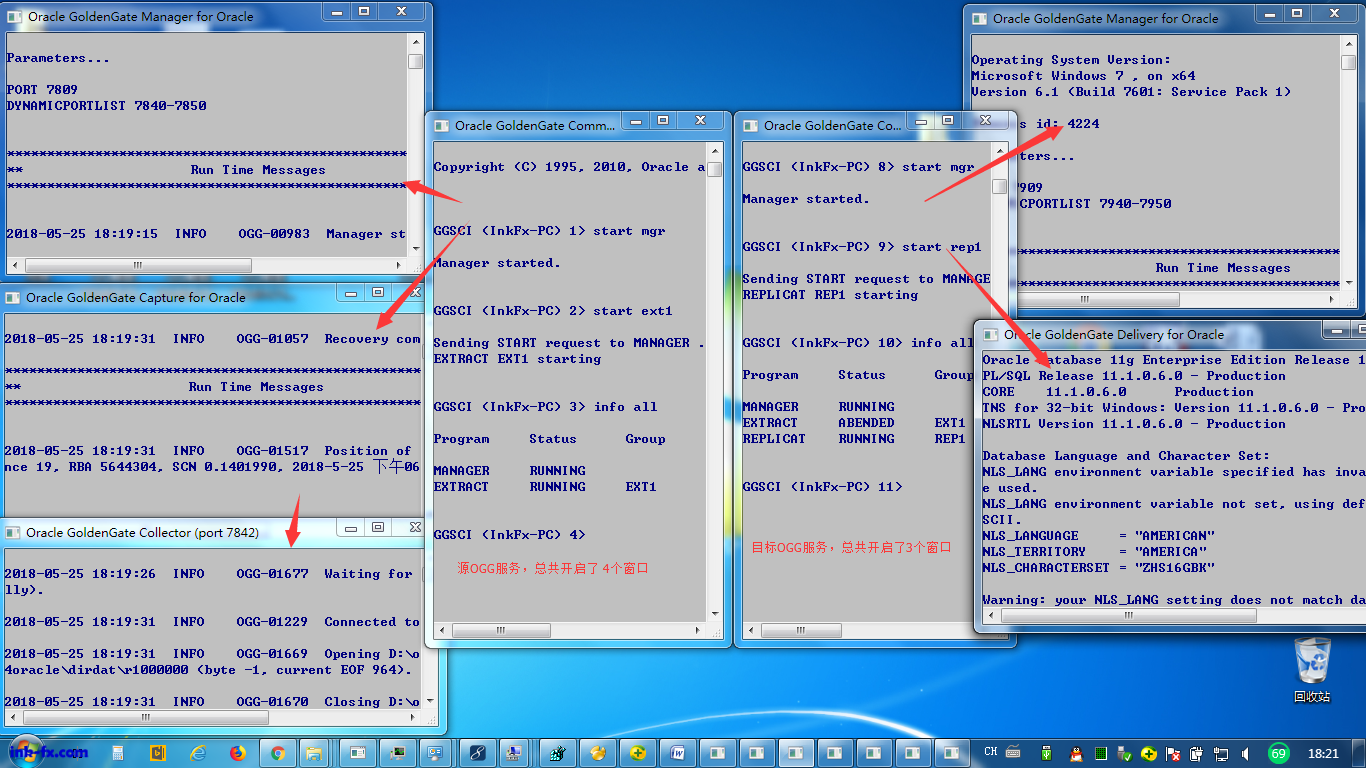Click the Show Desktop strip
This screenshot has height=768, width=1366.
(1359, 753)
